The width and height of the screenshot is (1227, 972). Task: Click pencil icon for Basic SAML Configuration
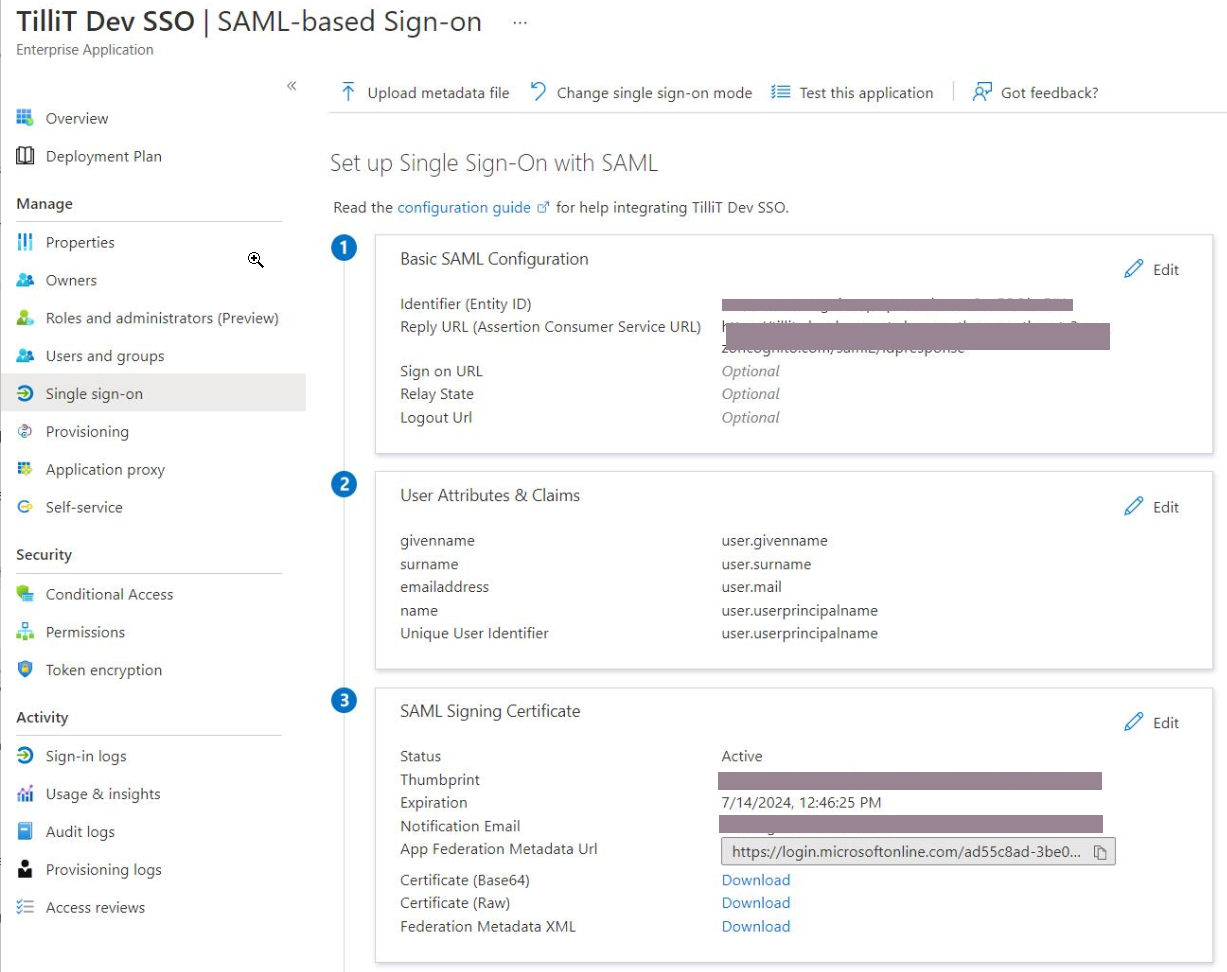pos(1133,269)
